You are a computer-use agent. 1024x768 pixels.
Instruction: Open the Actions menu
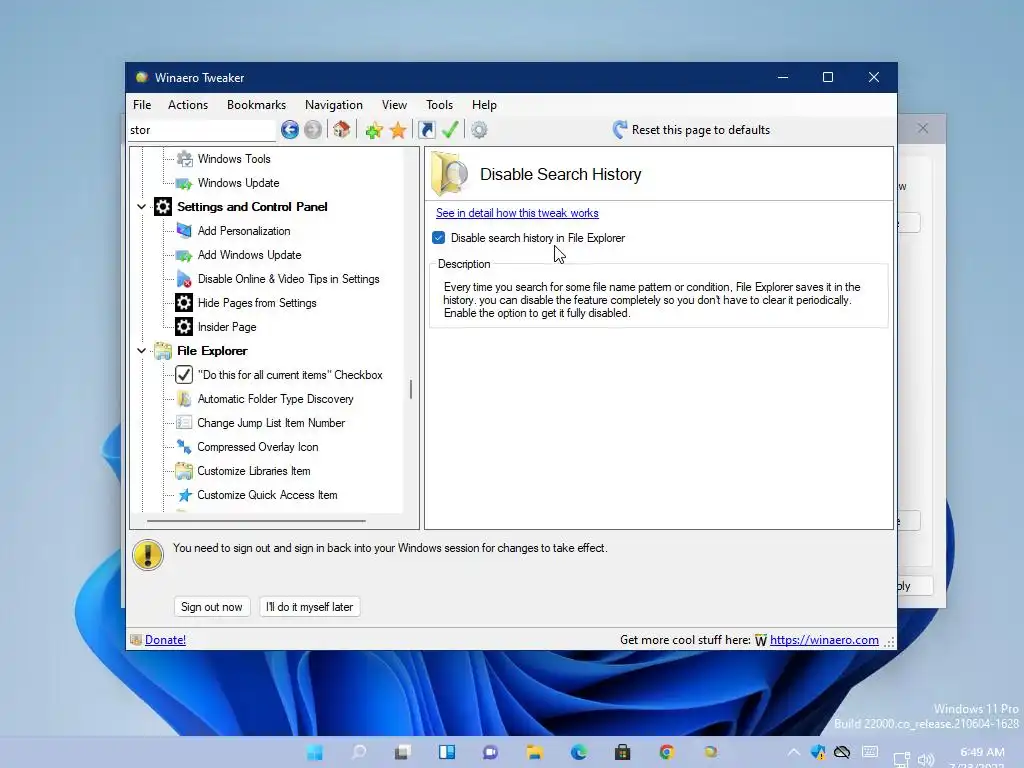[188, 104]
